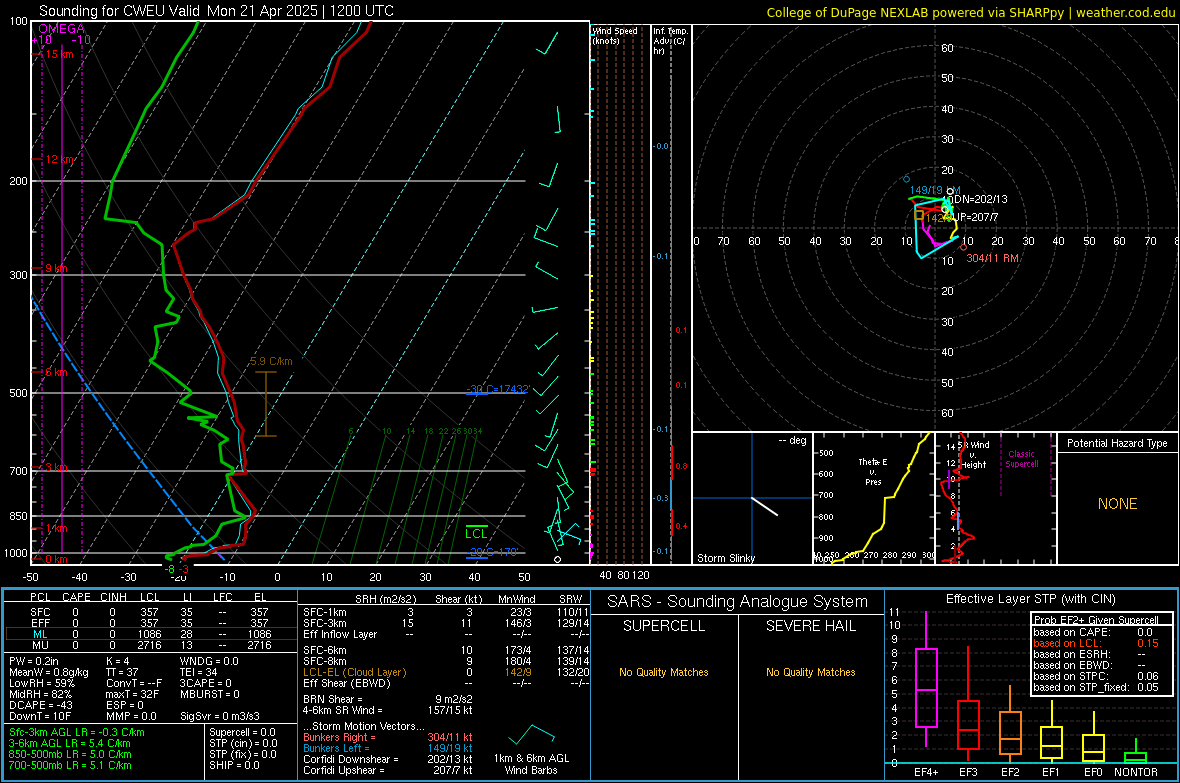Click the white Storm Slinky line plot
The height and width of the screenshot is (783, 1180).
coord(765,506)
